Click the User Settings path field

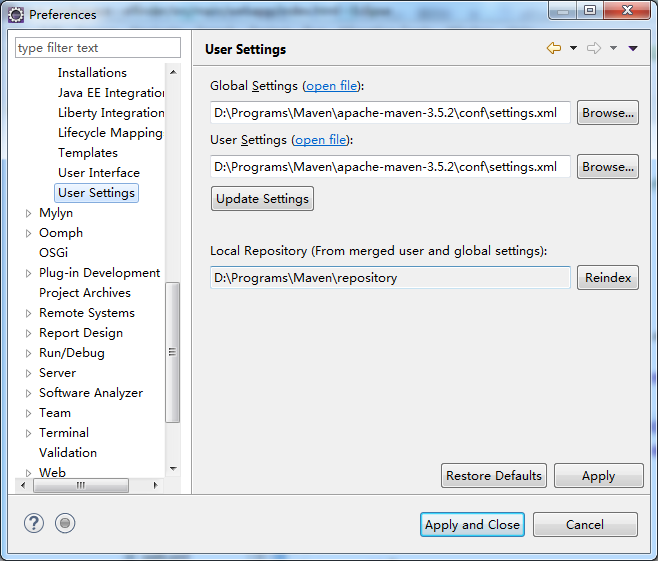[x=390, y=167]
